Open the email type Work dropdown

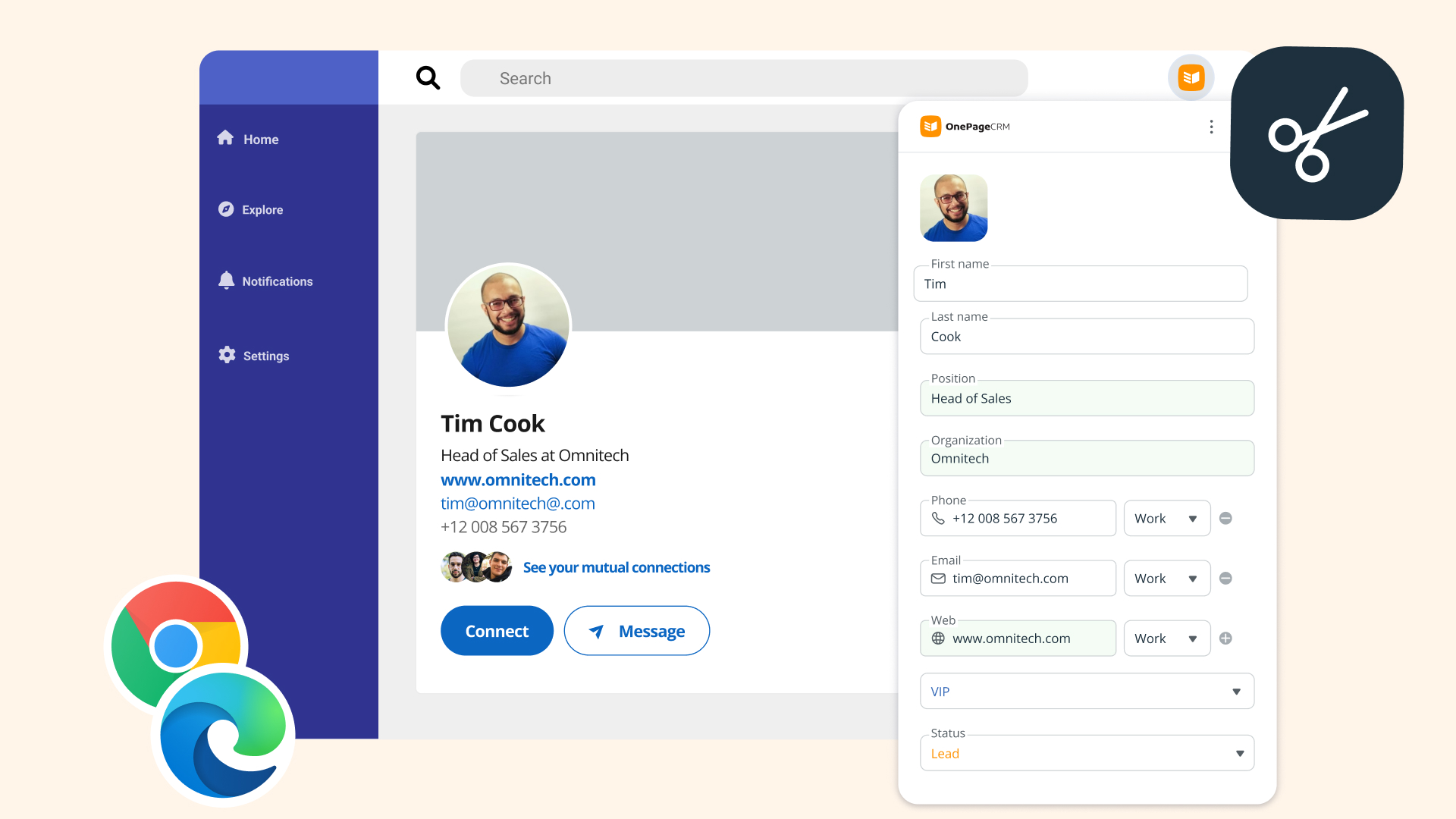tap(1166, 579)
